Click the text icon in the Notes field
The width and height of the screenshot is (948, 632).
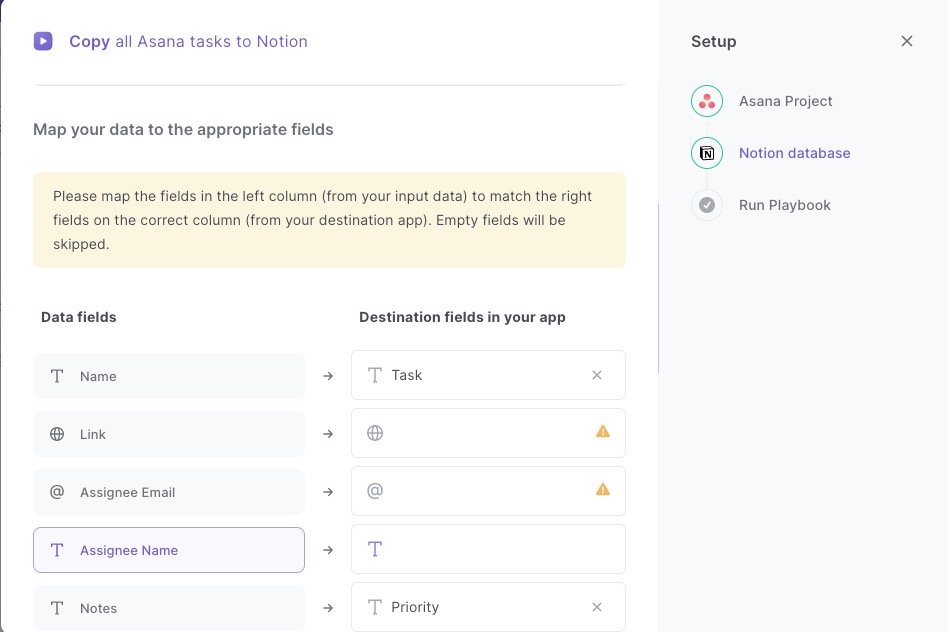pos(57,608)
